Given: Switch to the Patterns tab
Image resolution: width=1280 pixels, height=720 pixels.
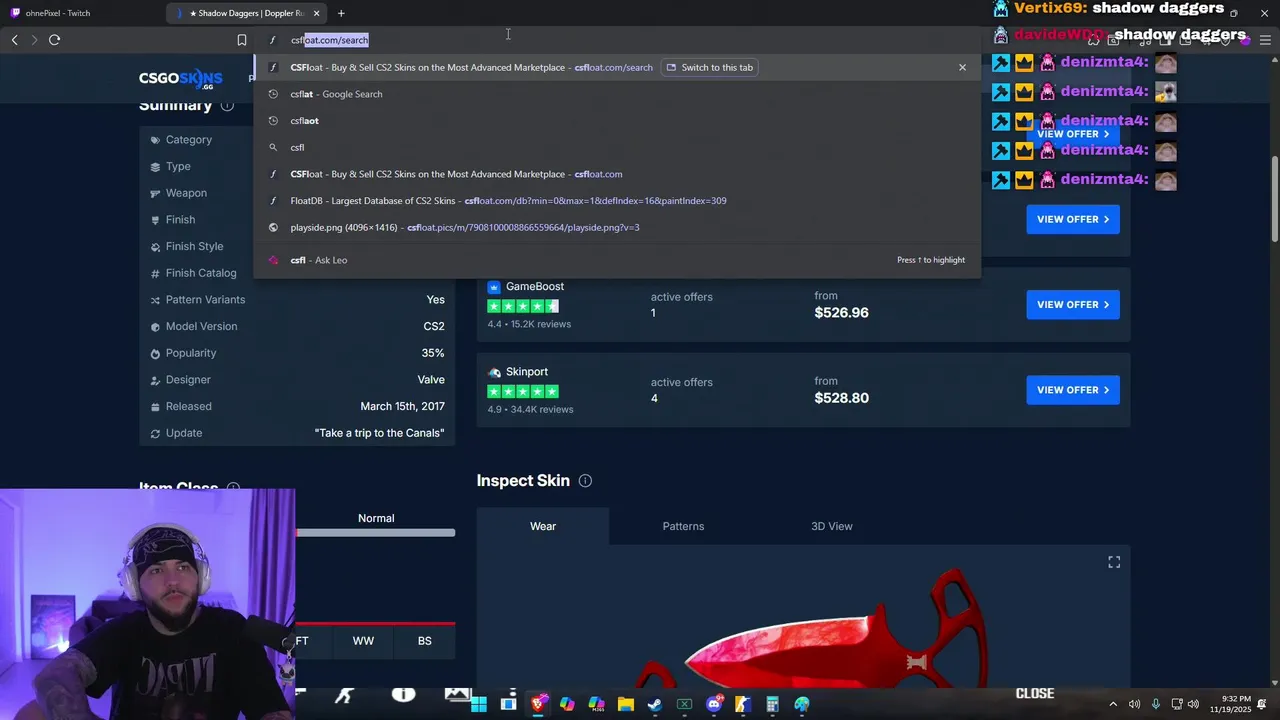Looking at the screenshot, I should [683, 526].
